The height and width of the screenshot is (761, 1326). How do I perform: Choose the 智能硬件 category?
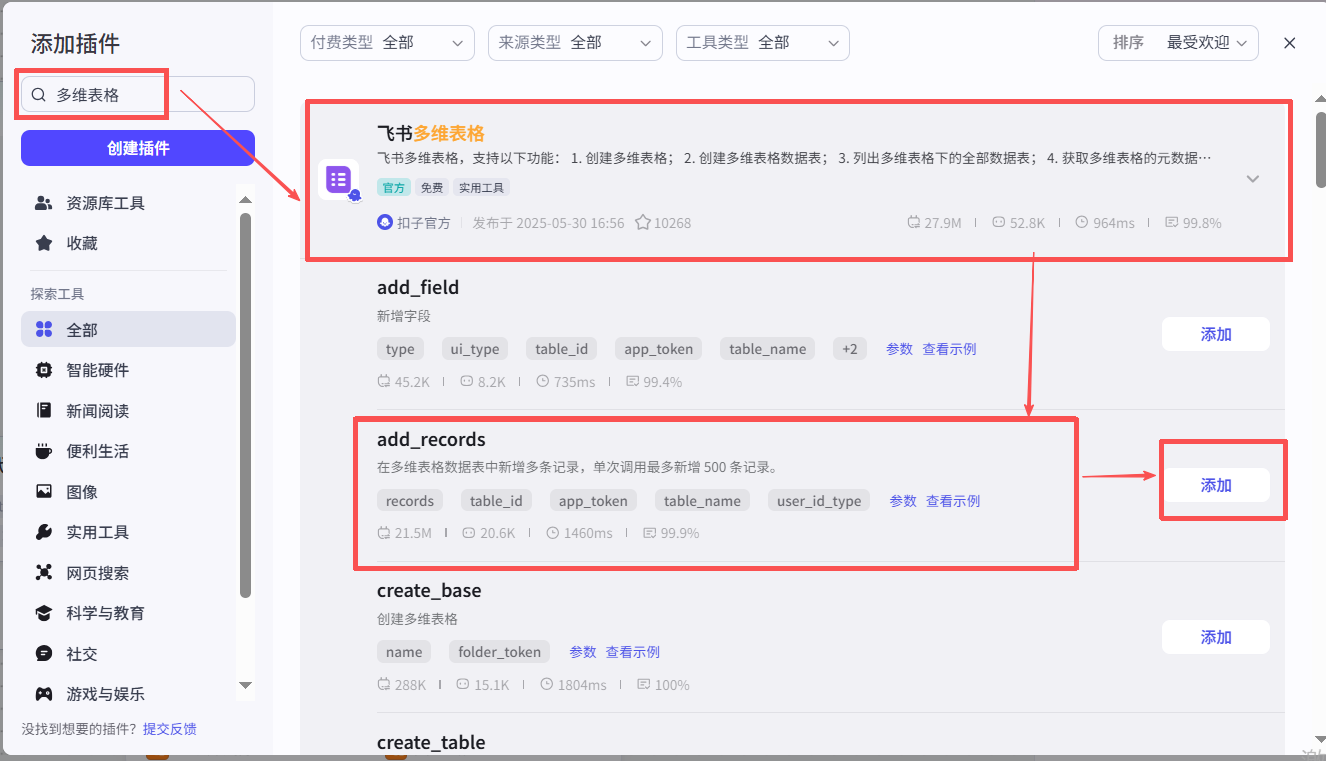tap(97, 370)
